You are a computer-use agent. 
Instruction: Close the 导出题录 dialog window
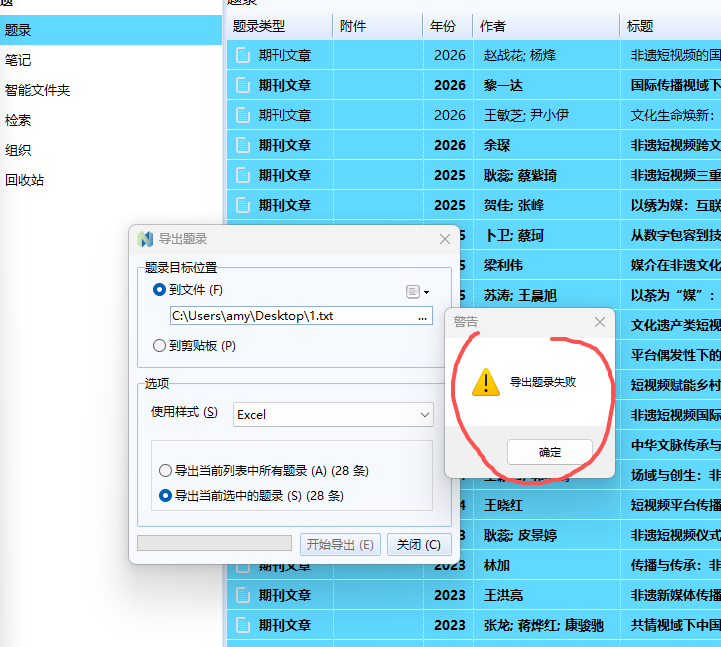(445, 239)
